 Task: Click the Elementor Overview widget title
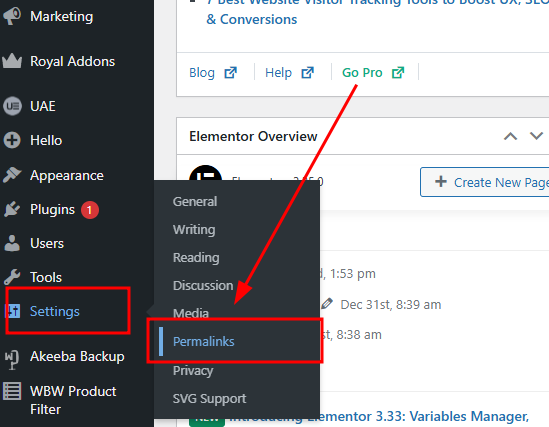pos(253,136)
